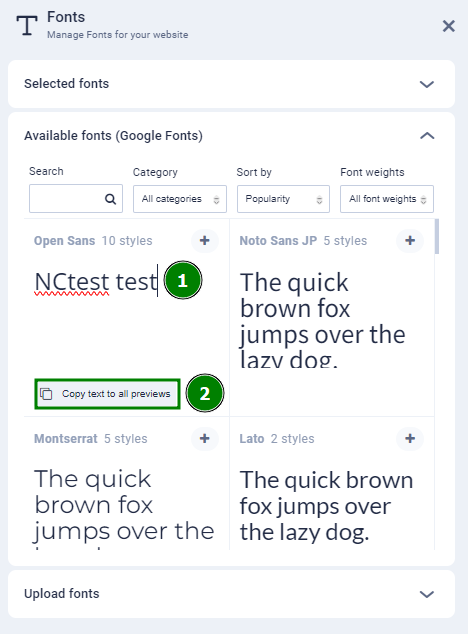Click the Noto Sans JP preview text
Screen dimensions: 468x640
[x=322, y=320]
